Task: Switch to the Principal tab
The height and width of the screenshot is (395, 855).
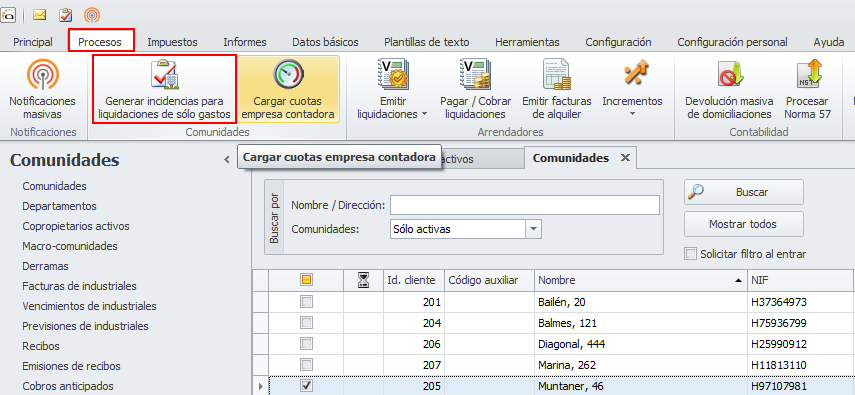Action: [33, 42]
